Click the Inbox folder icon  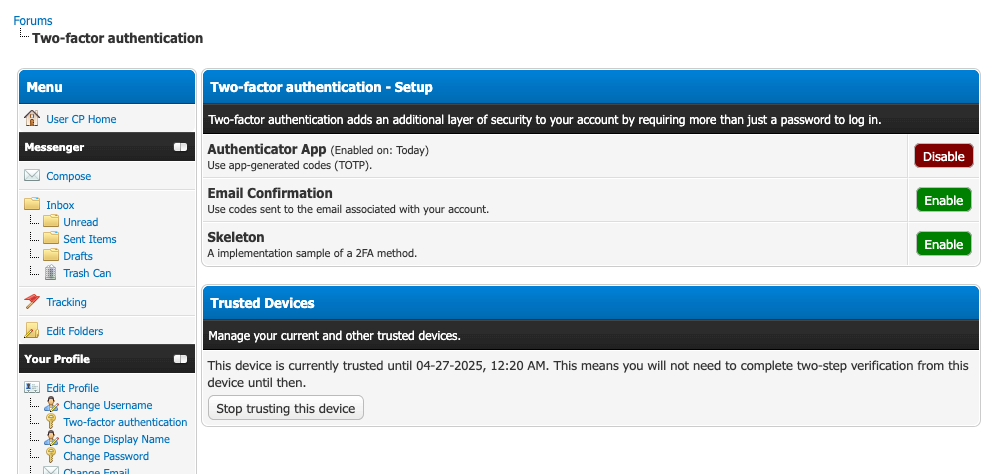click(x=32, y=205)
